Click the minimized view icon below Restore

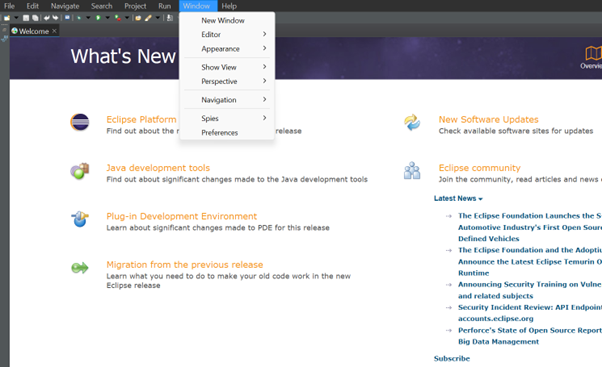(4, 38)
